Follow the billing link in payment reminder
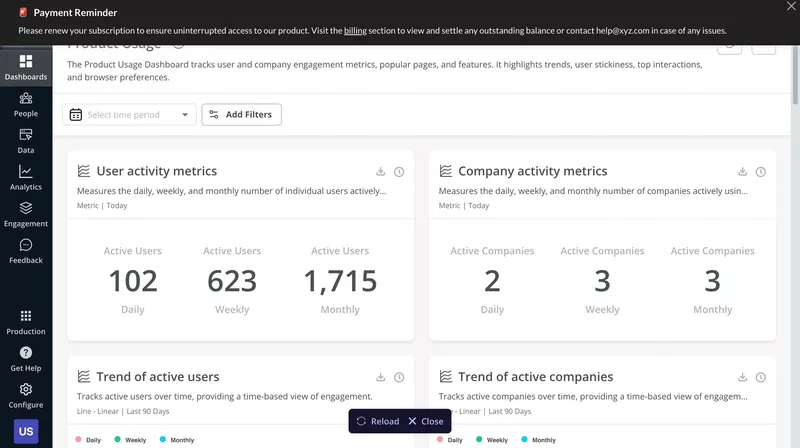 coord(355,31)
